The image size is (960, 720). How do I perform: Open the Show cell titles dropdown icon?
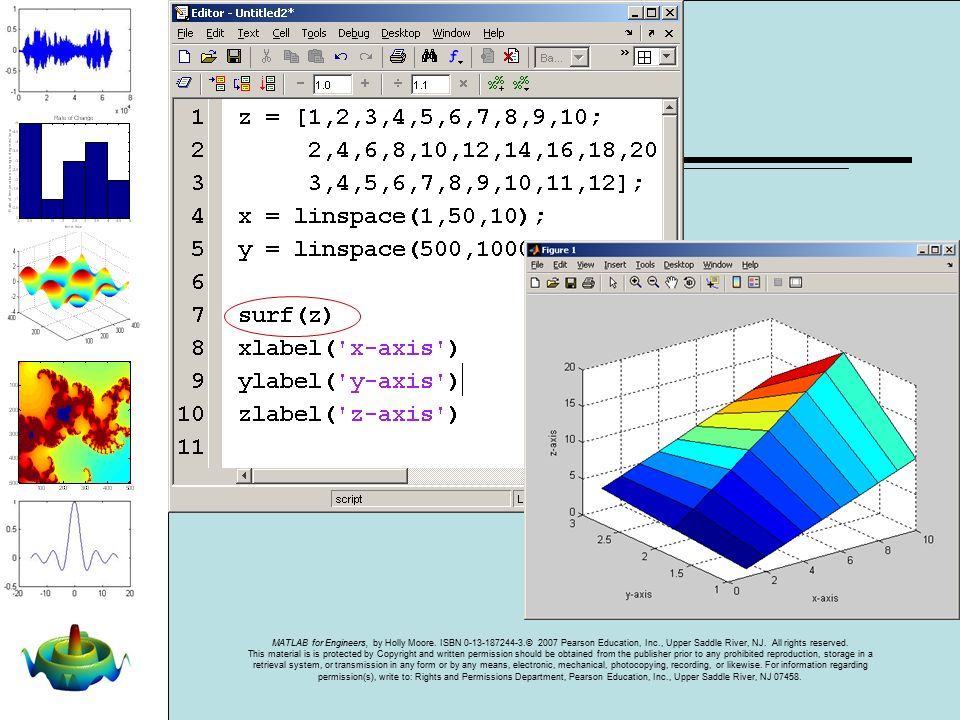coord(521,83)
